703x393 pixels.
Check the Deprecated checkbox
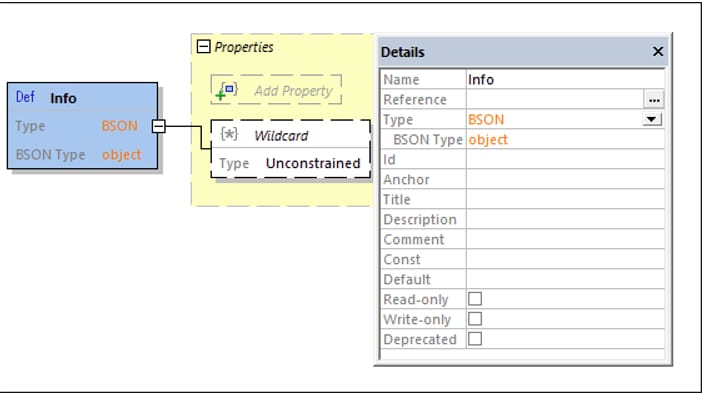(x=475, y=339)
